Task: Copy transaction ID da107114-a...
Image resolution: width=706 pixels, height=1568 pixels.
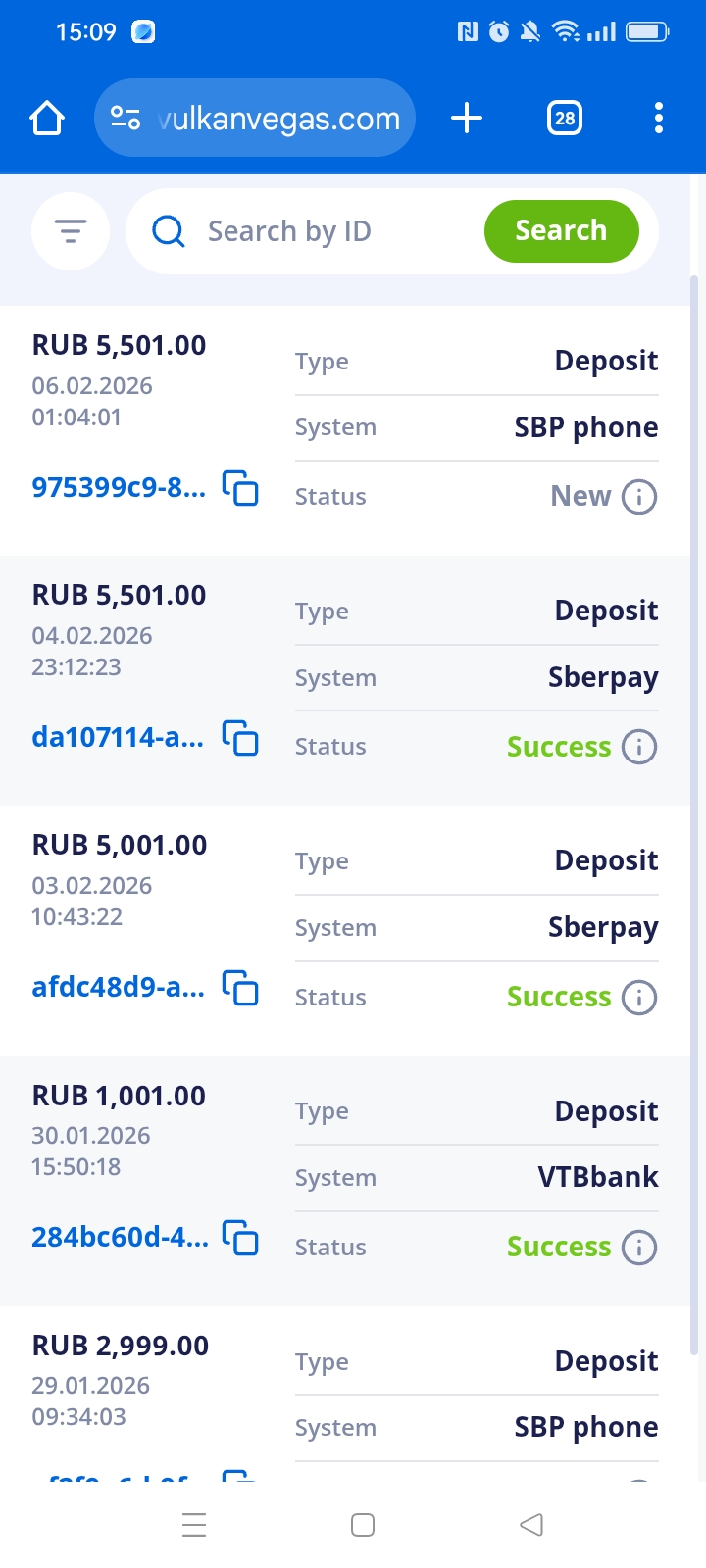Action: coord(240,737)
